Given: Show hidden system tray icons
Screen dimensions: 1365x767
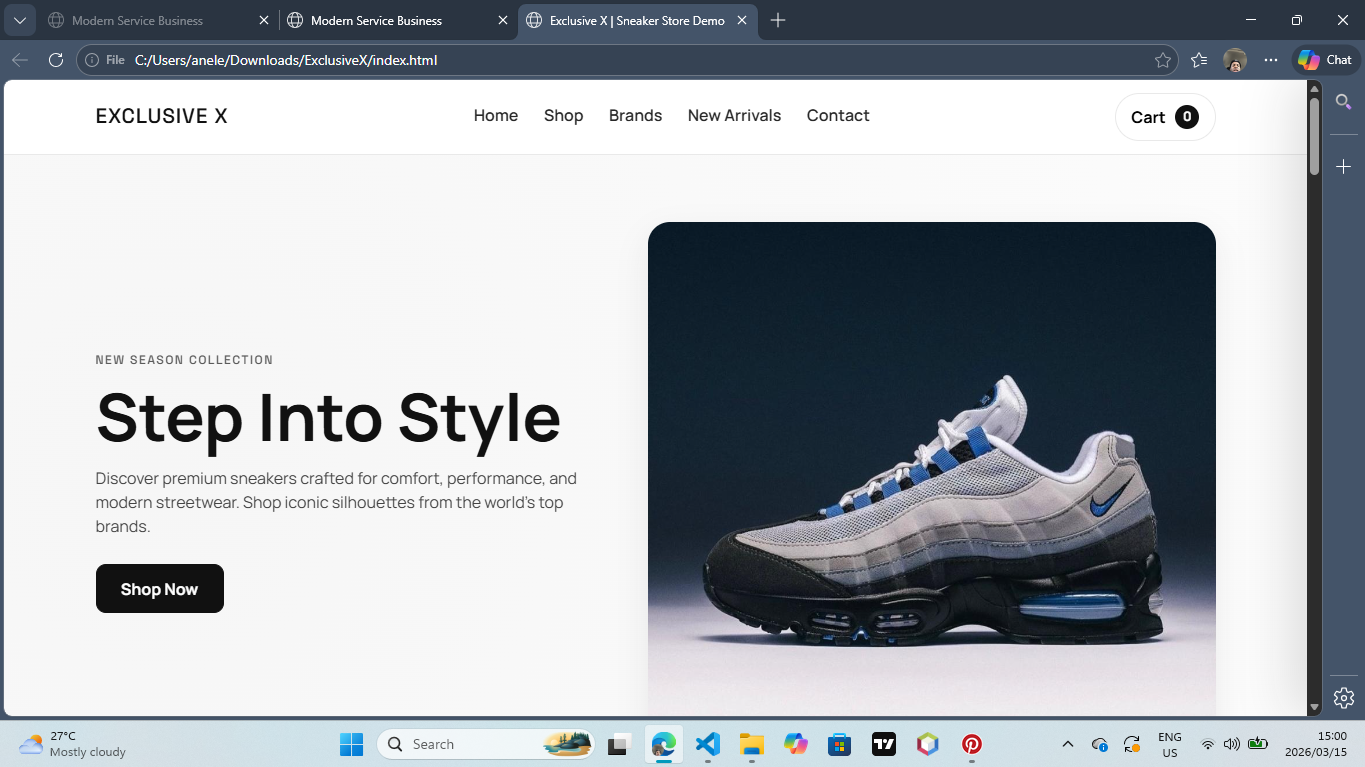Looking at the screenshot, I should point(1067,744).
